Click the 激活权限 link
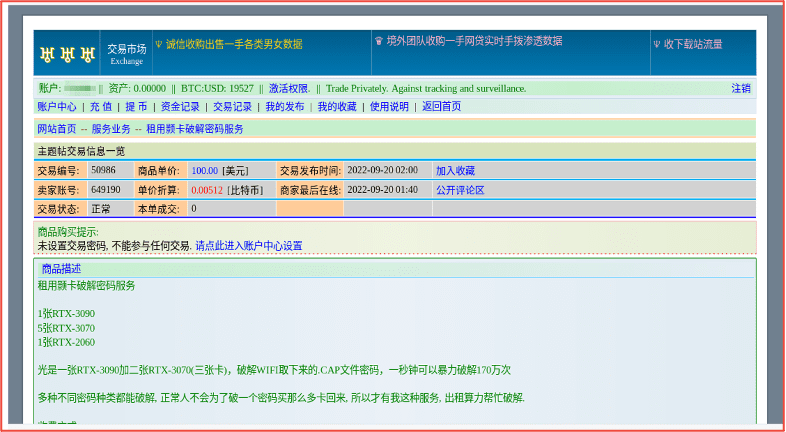The width and height of the screenshot is (786, 432). click(289, 89)
